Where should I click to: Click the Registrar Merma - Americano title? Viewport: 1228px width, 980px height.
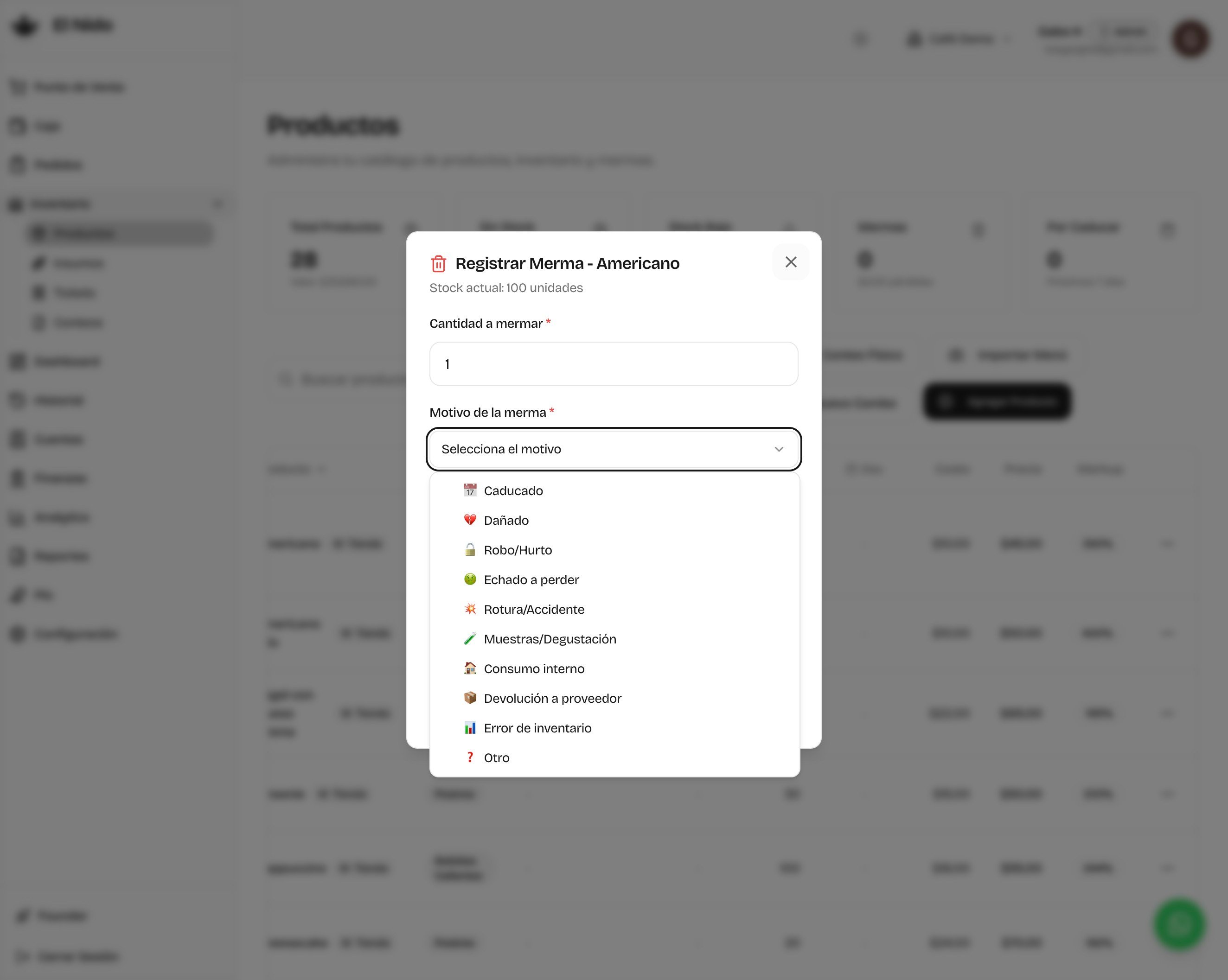567,263
